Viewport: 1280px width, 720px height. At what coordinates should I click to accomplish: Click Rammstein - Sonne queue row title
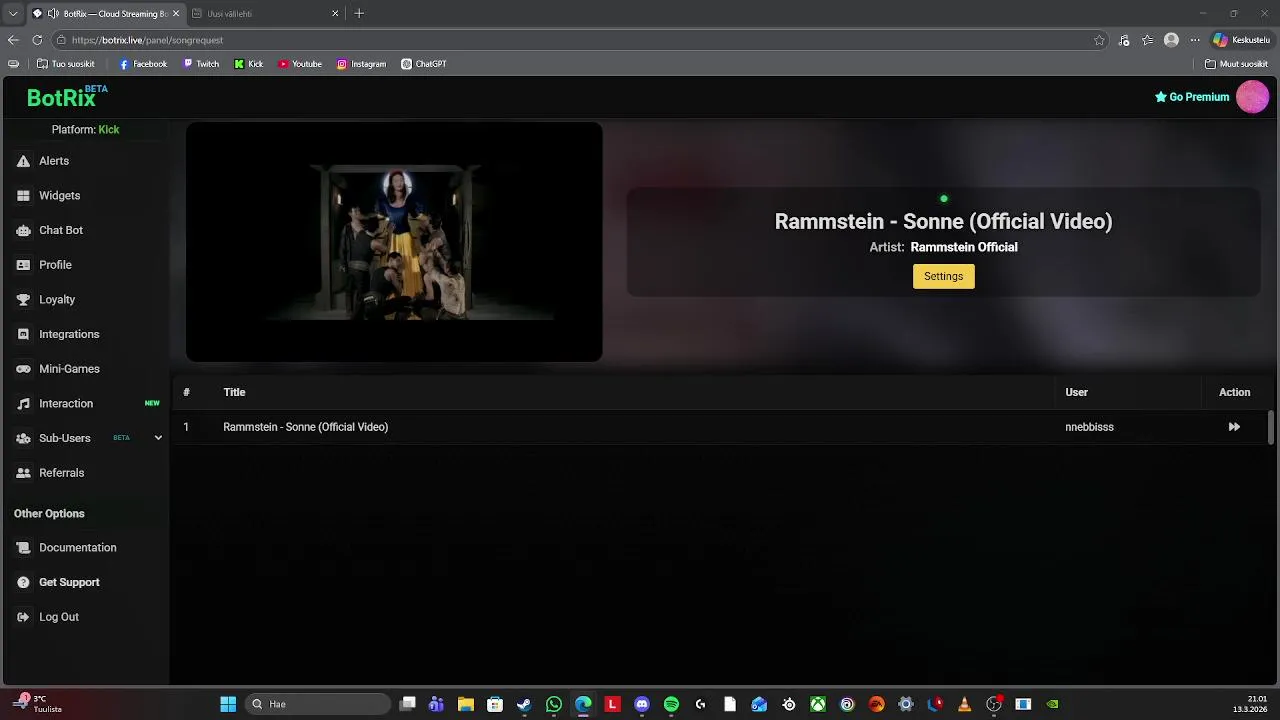point(305,427)
